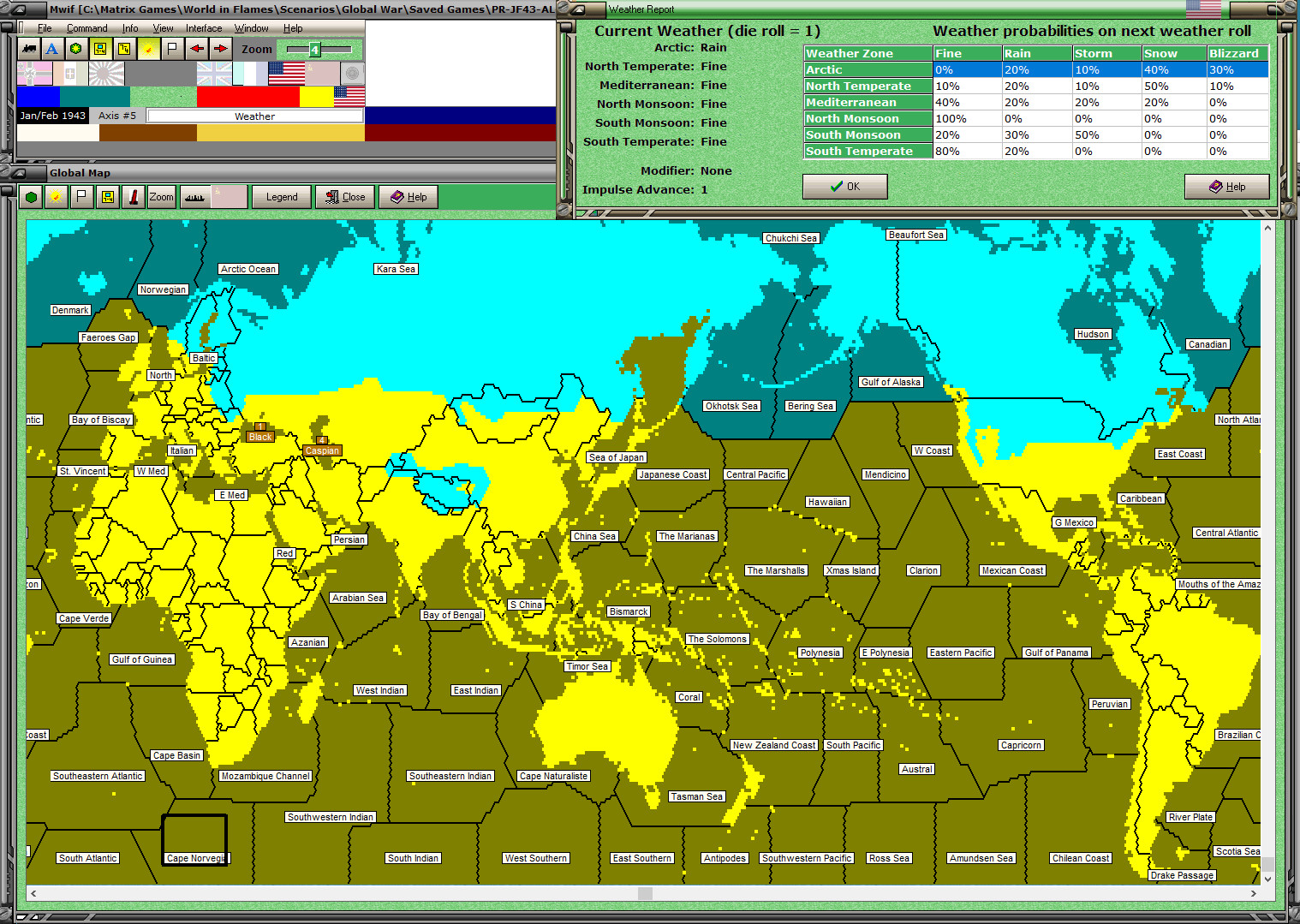Click the map's horizontal scrollbar right arrow
The image size is (1300, 924).
click(1253, 893)
